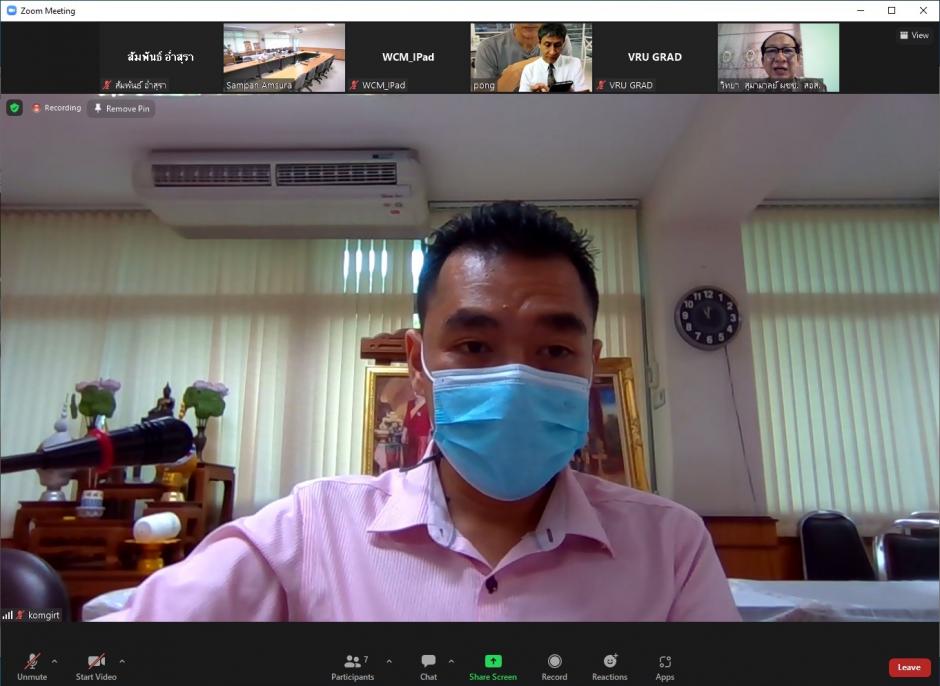Click the Zoom Meeting title bar logo
The height and width of the screenshot is (686, 940).
coord(11,11)
